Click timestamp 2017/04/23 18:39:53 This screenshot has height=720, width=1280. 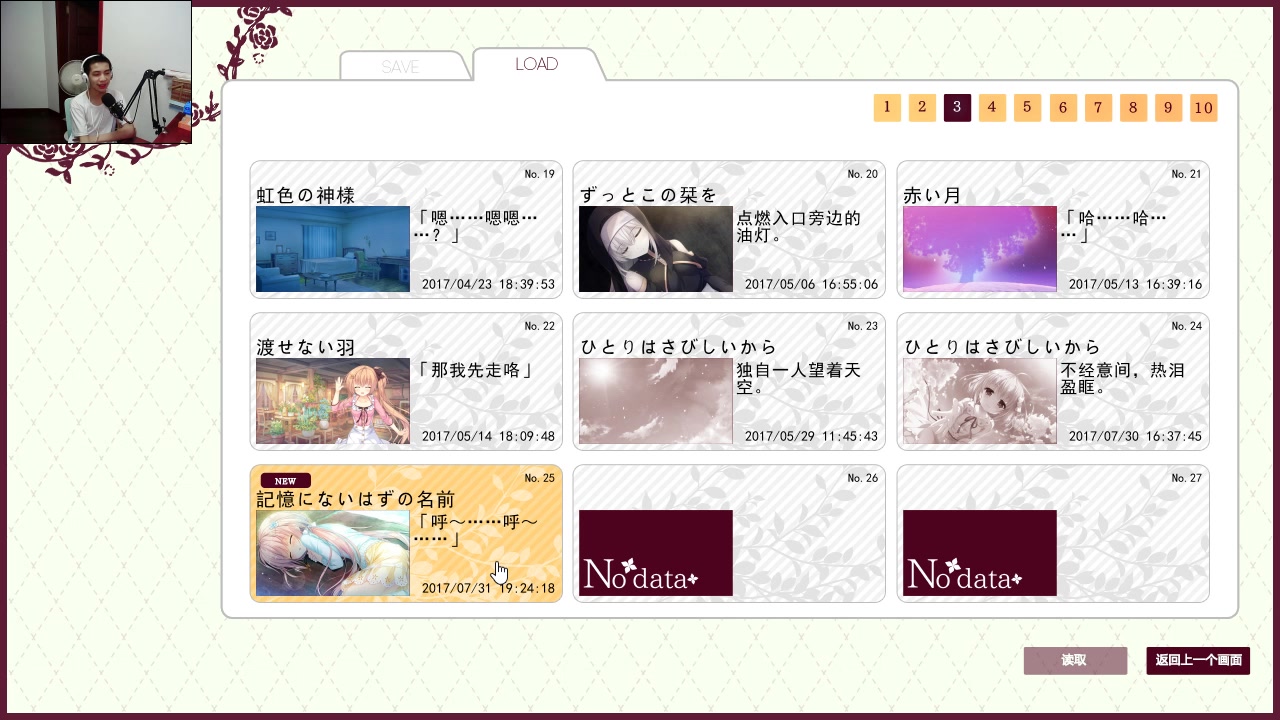(488, 284)
